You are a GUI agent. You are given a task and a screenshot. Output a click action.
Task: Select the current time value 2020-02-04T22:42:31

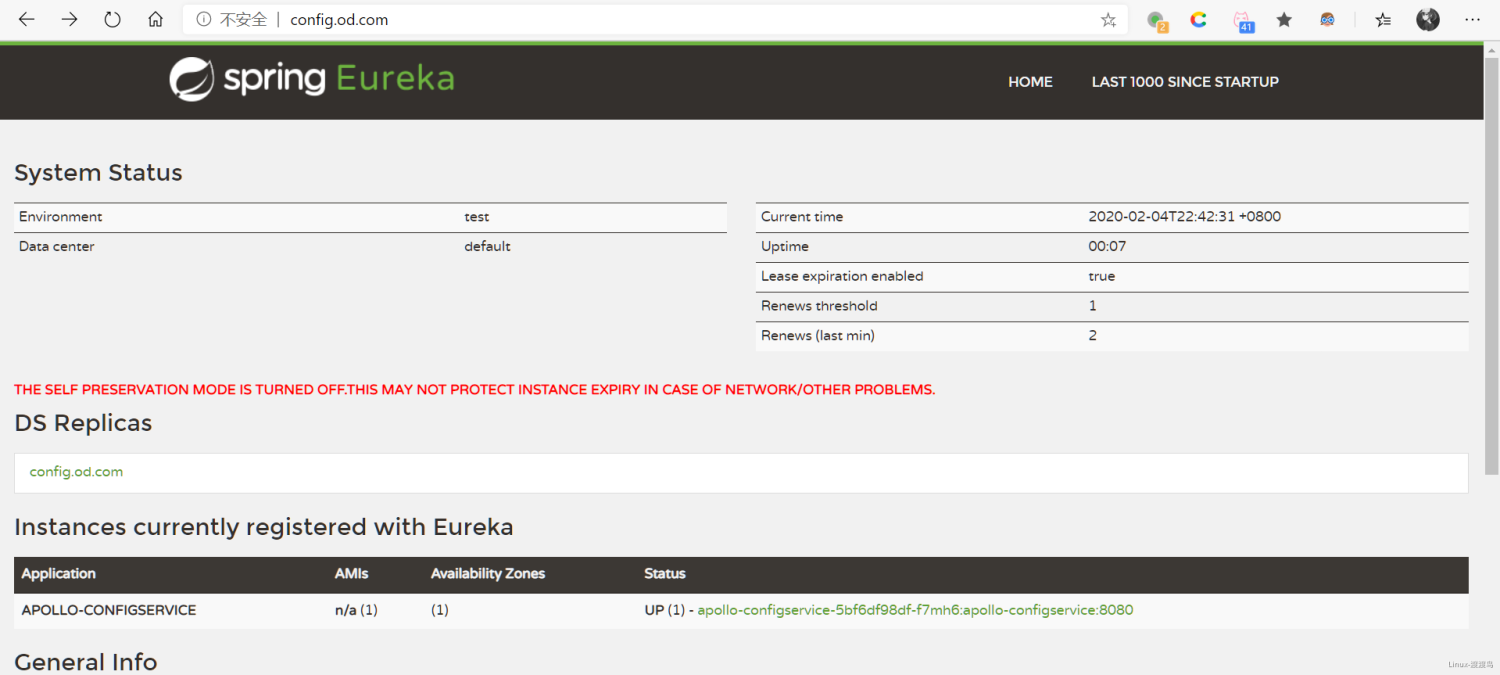point(1184,217)
